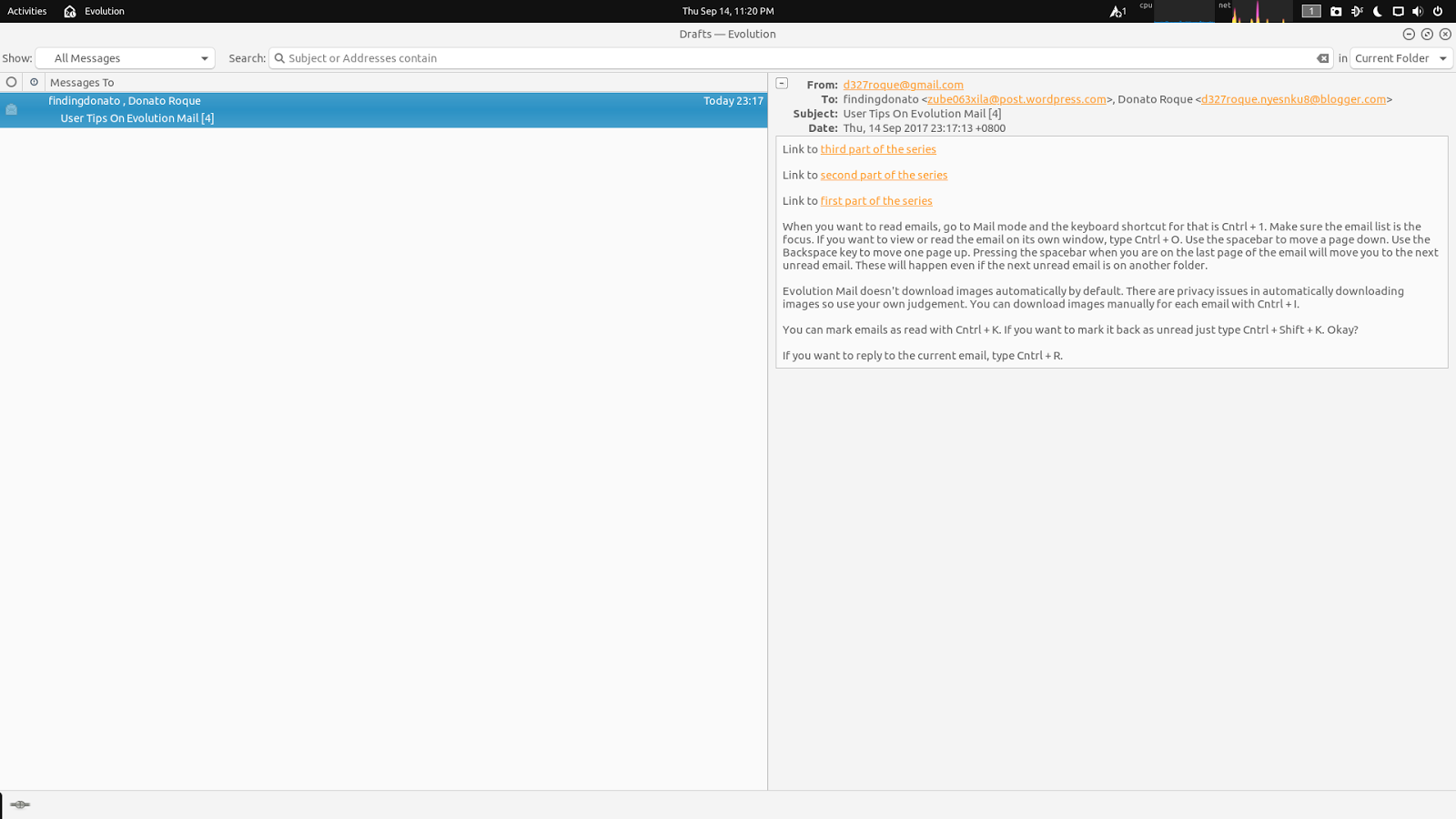Open the Current Folder search scope dropdown
Image resolution: width=1456 pixels, height=819 pixels.
[1401, 58]
